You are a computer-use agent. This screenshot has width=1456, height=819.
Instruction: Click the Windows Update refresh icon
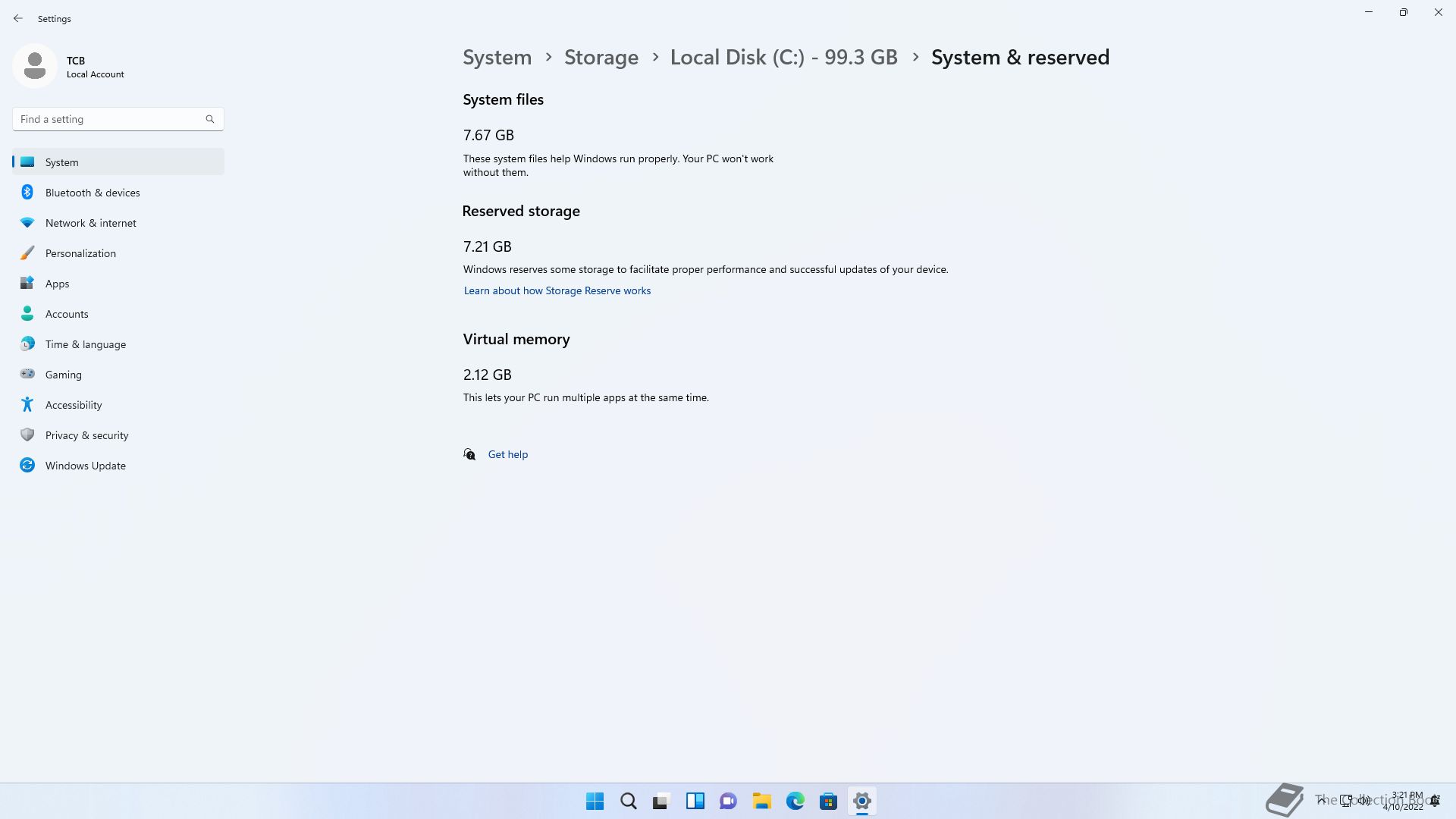click(x=27, y=465)
